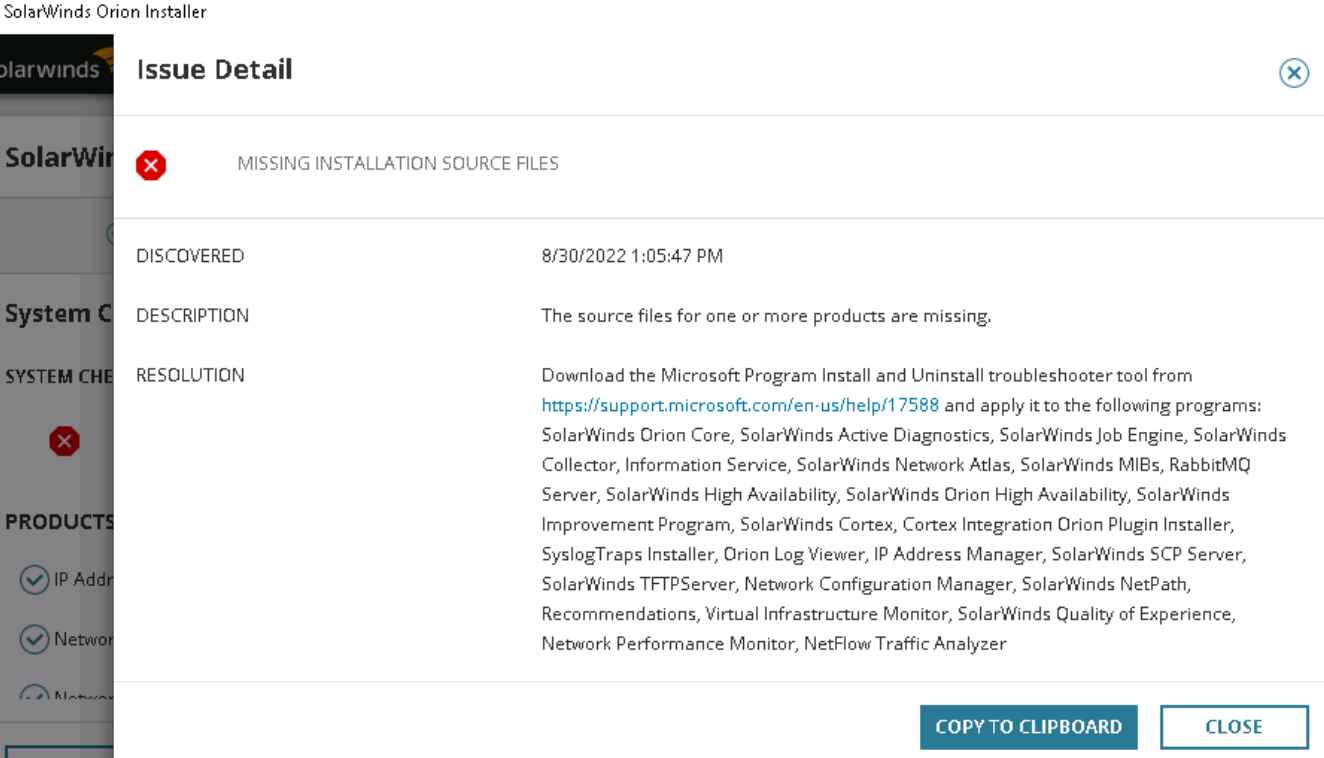Click the Close button
The width and height of the screenshot is (1324, 758).
pos(1234,727)
